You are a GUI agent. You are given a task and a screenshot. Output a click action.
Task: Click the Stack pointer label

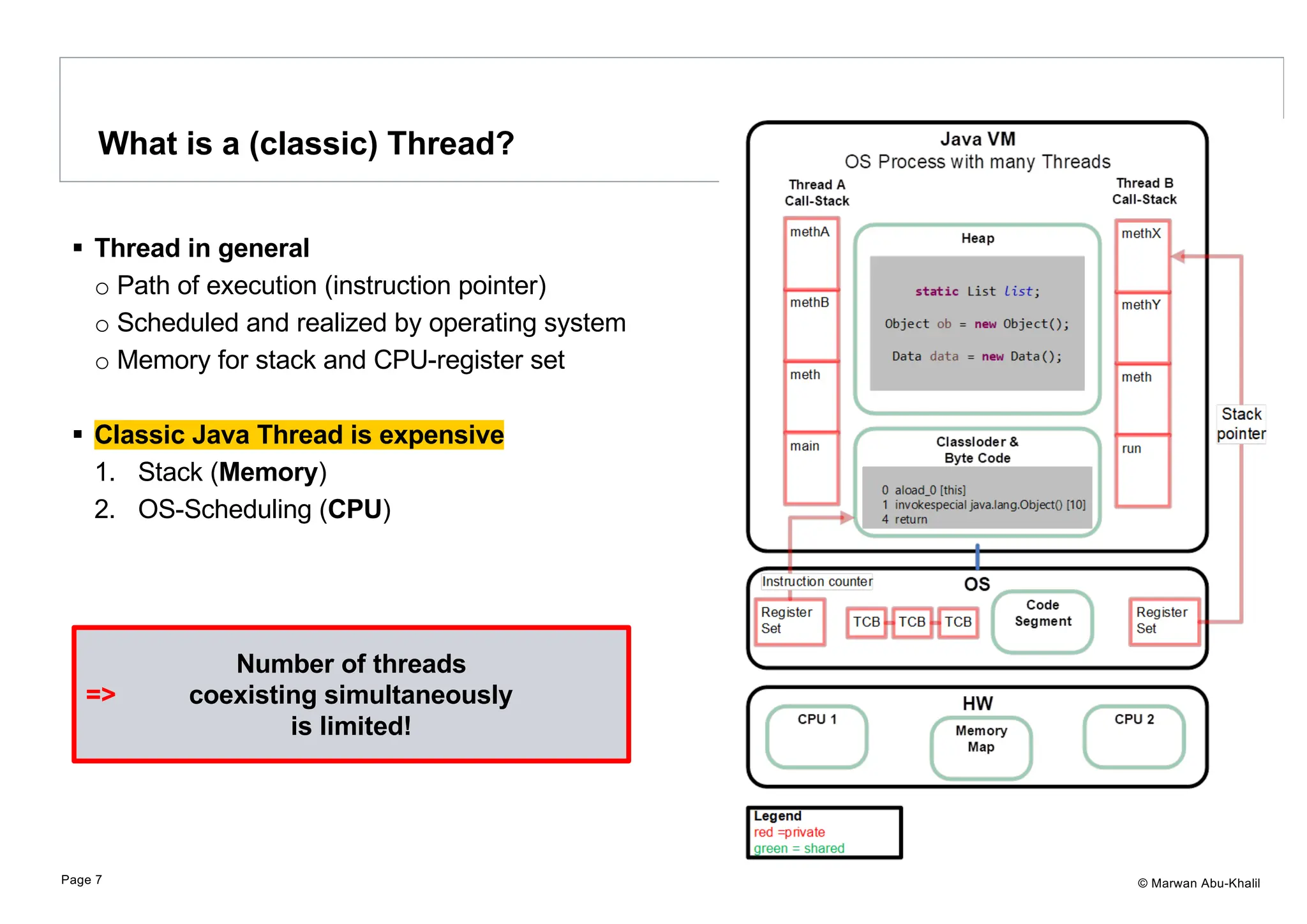pyautogui.click(x=1241, y=424)
